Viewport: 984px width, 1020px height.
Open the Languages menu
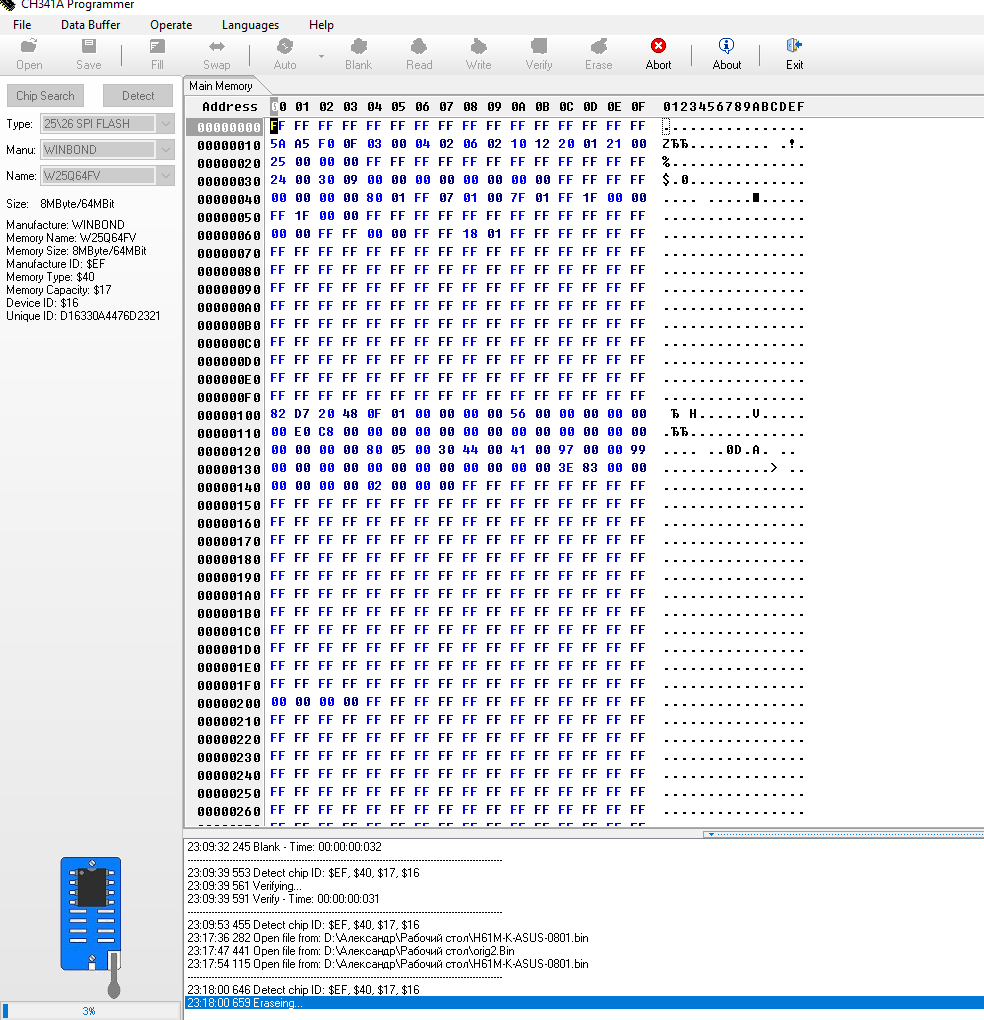pos(250,24)
